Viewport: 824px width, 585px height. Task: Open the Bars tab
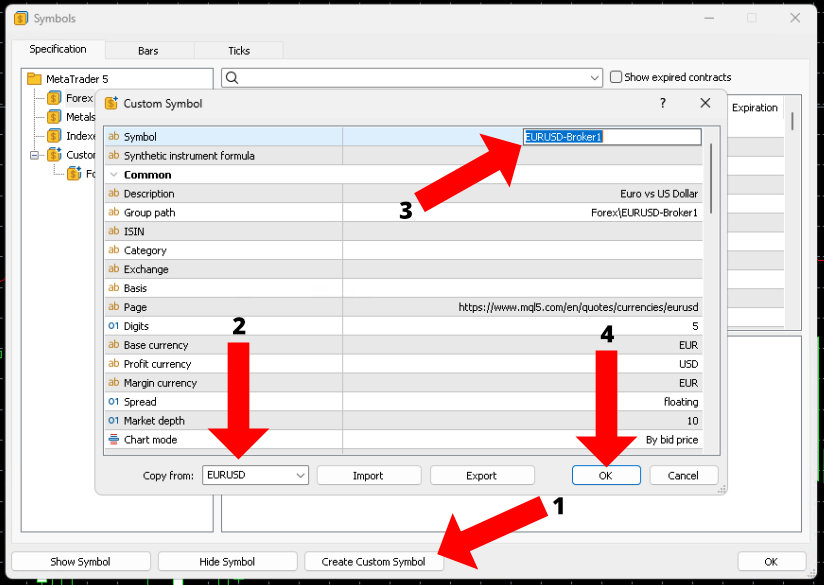click(149, 50)
